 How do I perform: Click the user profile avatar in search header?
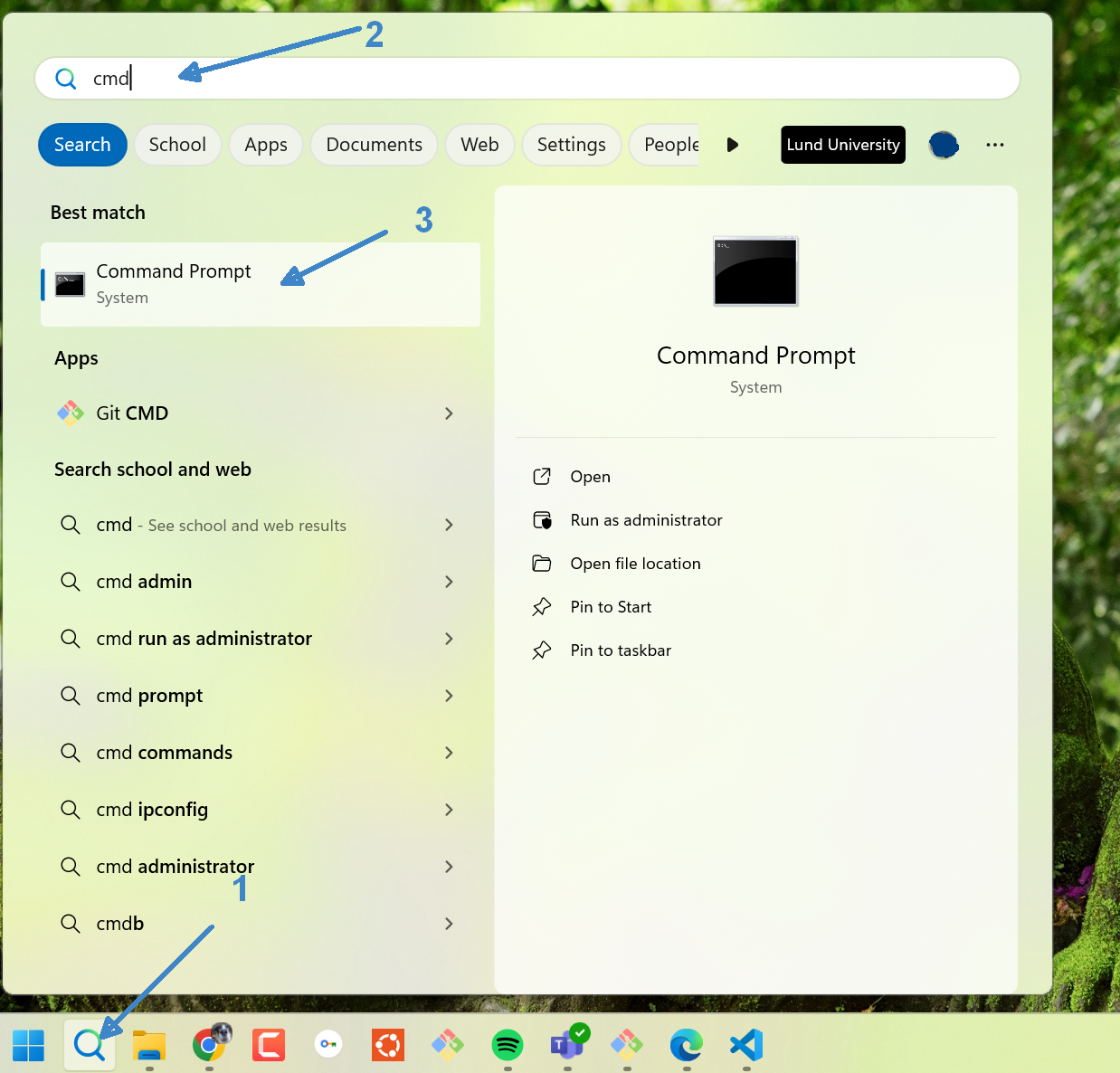tap(944, 145)
